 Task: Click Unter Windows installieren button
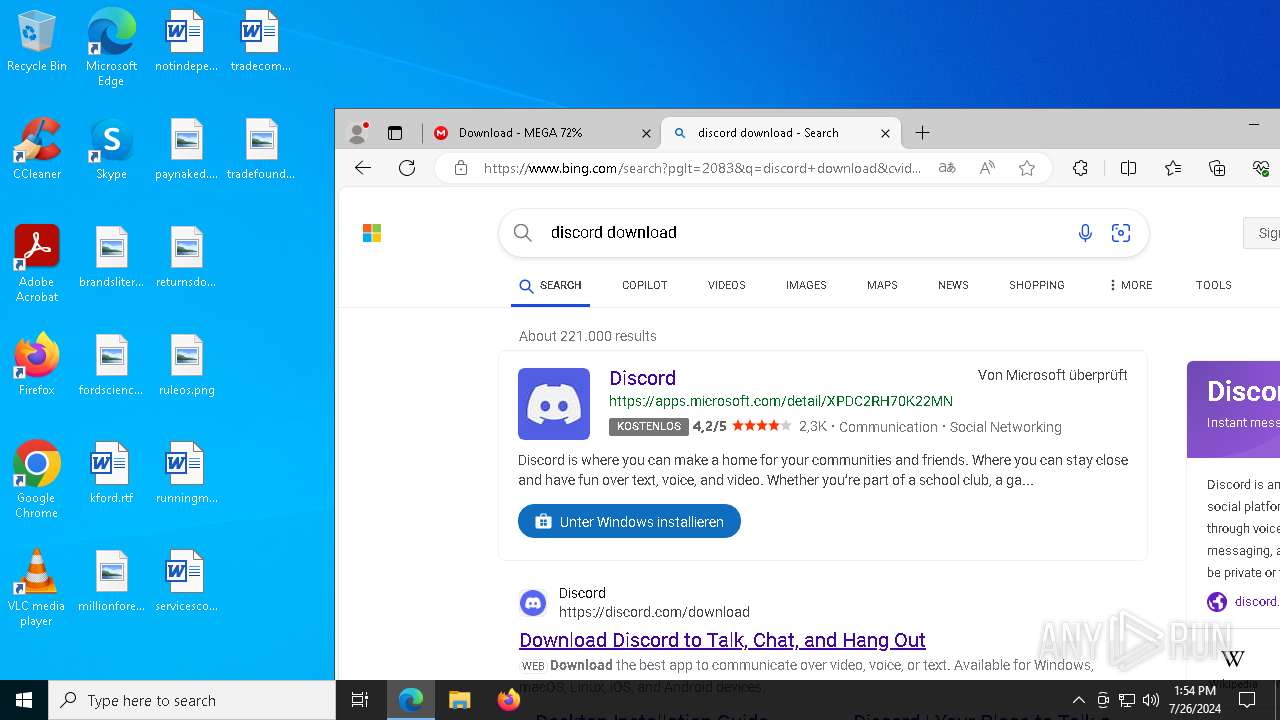click(x=629, y=521)
